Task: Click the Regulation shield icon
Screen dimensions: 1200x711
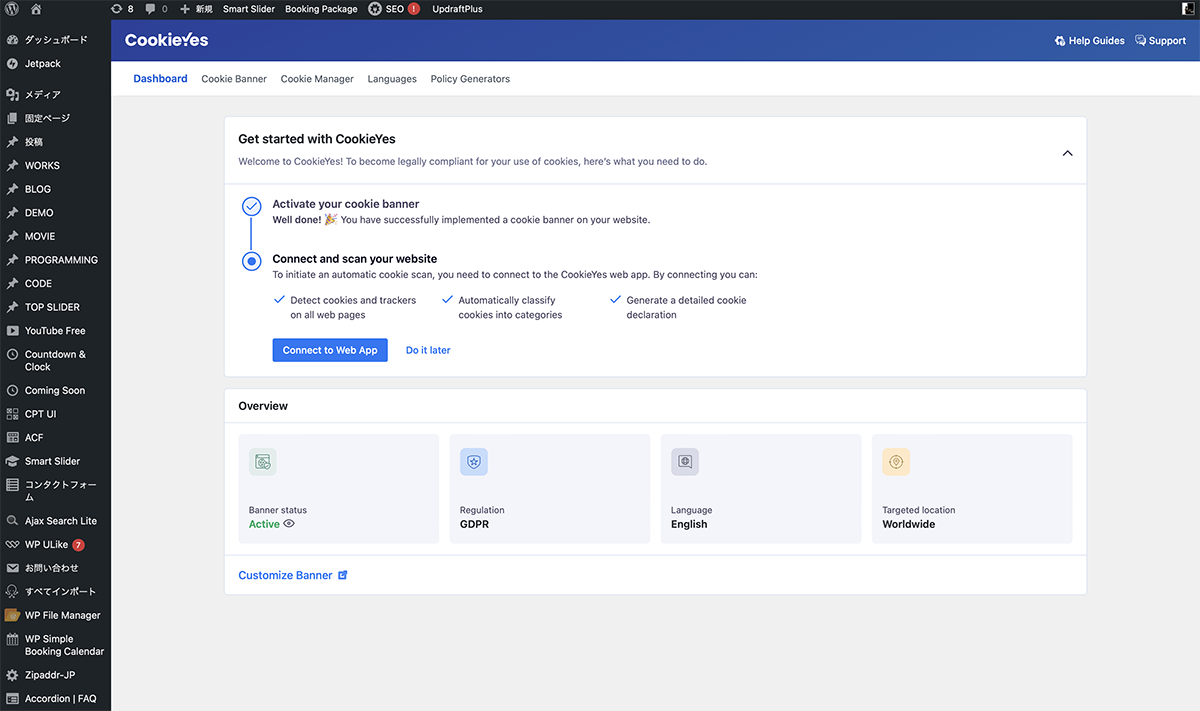Action: [473, 462]
